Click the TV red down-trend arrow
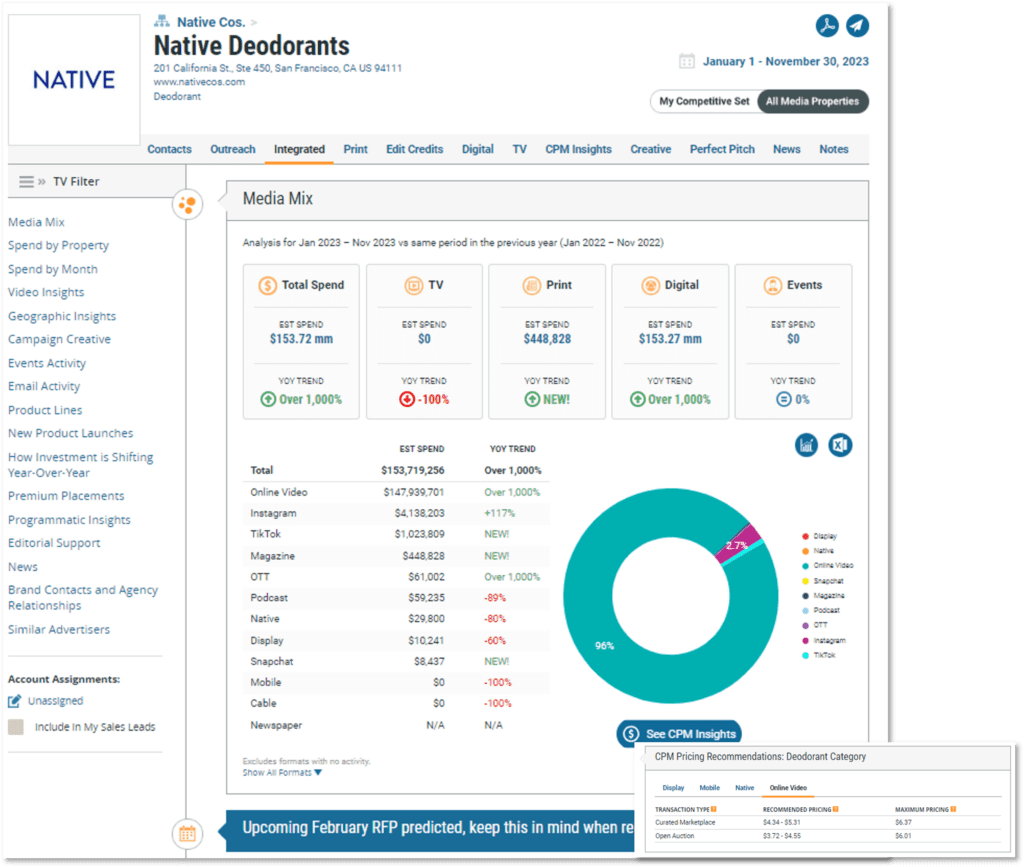Viewport: 1024px width, 867px height. tap(407, 399)
